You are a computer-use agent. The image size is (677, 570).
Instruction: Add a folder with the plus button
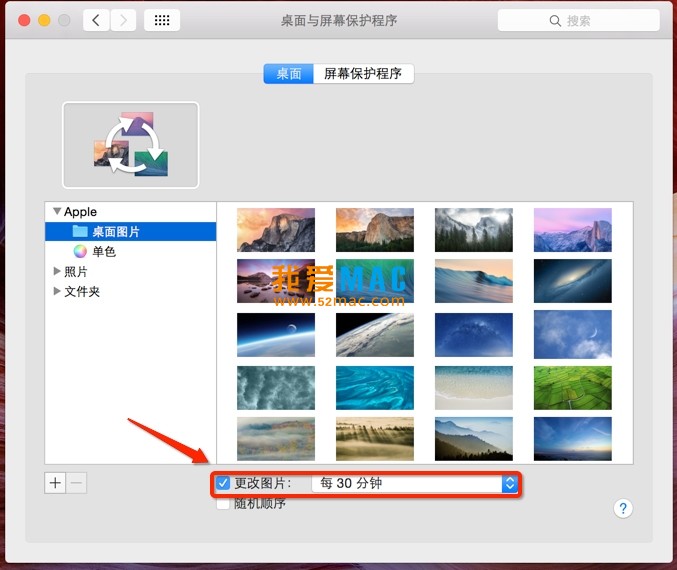point(55,483)
